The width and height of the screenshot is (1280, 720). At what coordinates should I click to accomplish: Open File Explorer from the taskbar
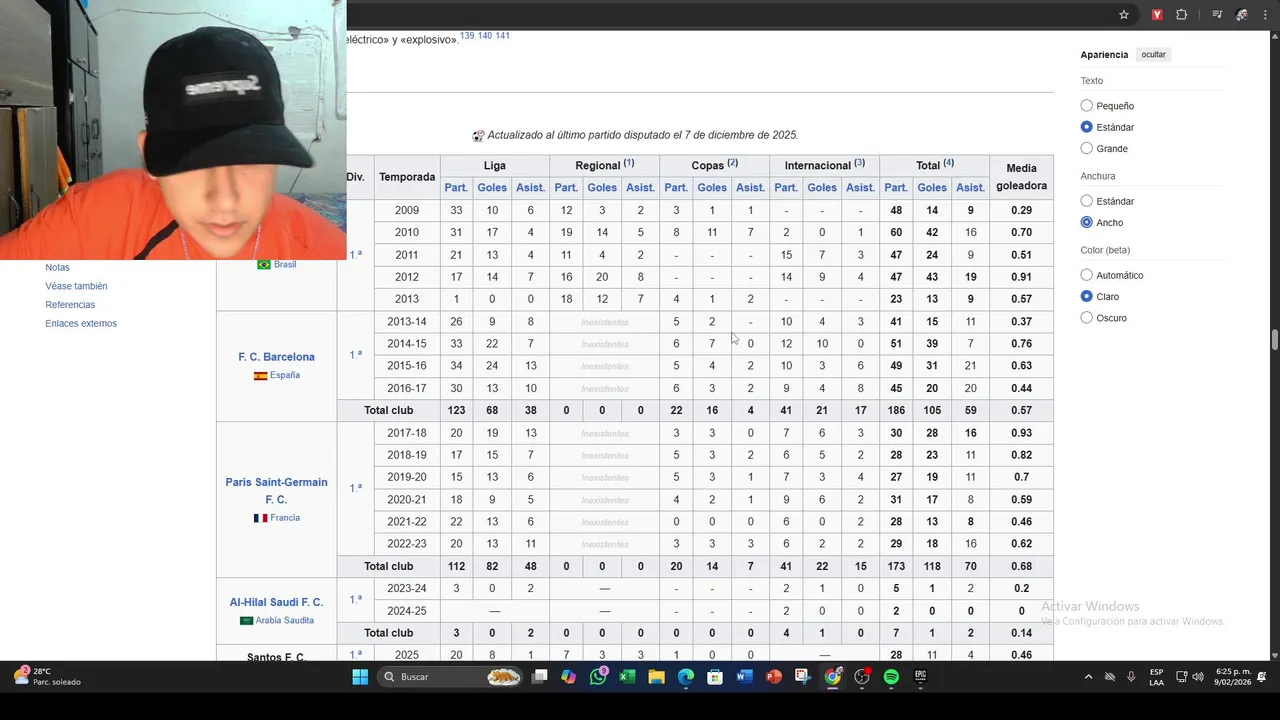point(656,677)
